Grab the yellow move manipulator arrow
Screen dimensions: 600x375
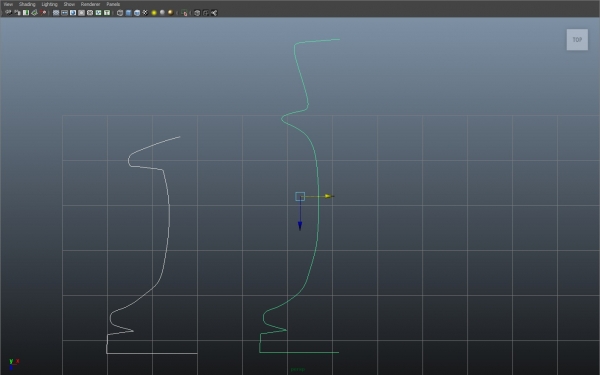tap(329, 196)
